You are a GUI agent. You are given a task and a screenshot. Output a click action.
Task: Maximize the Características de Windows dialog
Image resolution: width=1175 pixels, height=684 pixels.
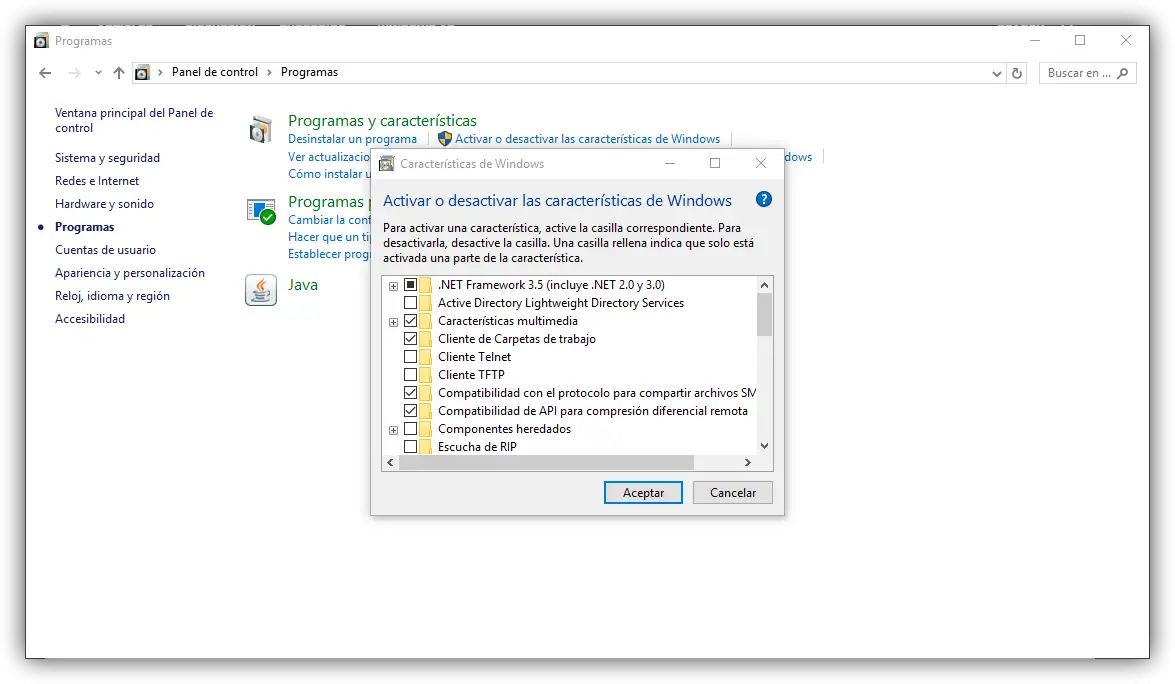tap(715, 163)
